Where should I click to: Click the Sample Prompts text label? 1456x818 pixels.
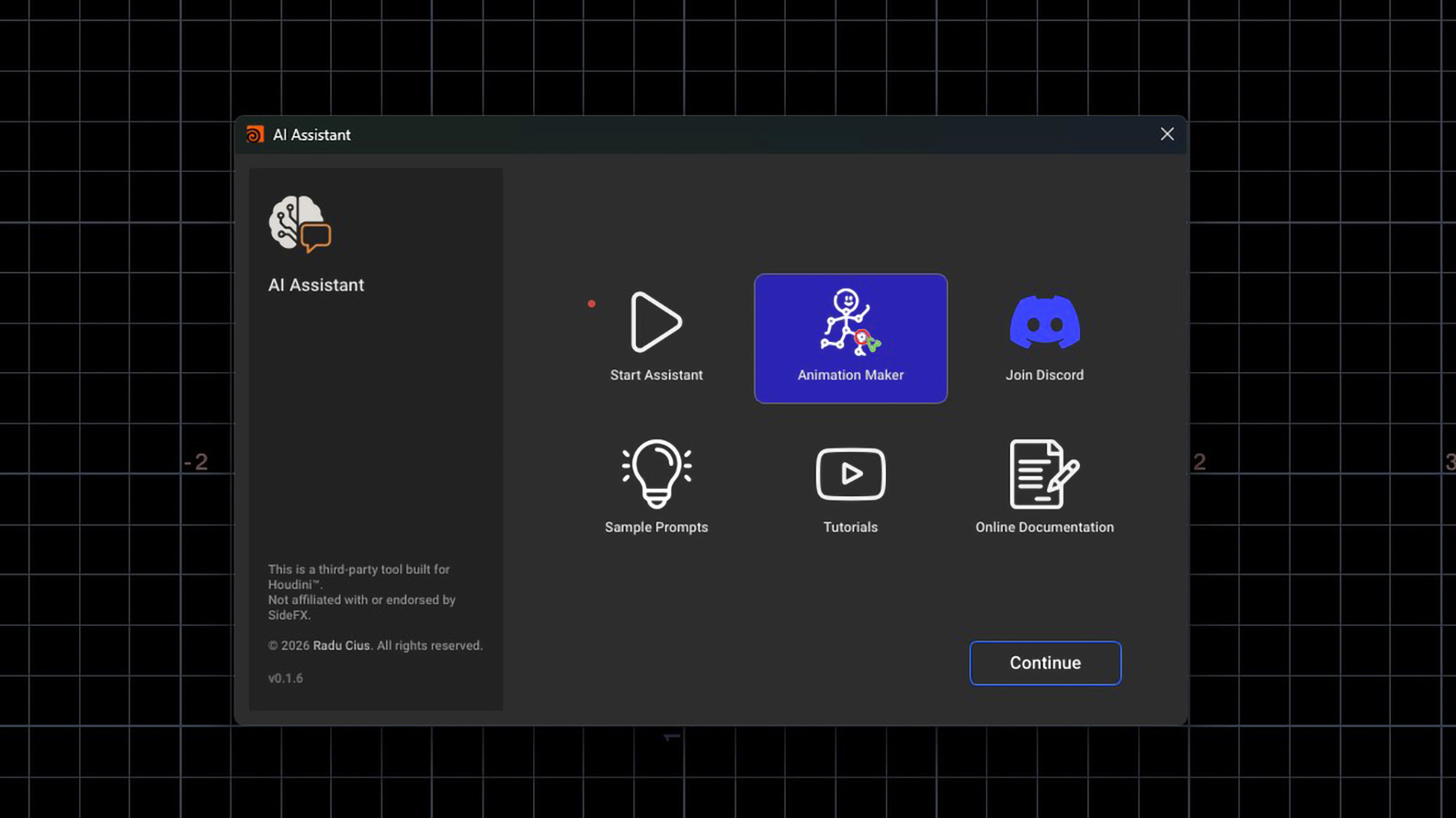[x=656, y=527]
